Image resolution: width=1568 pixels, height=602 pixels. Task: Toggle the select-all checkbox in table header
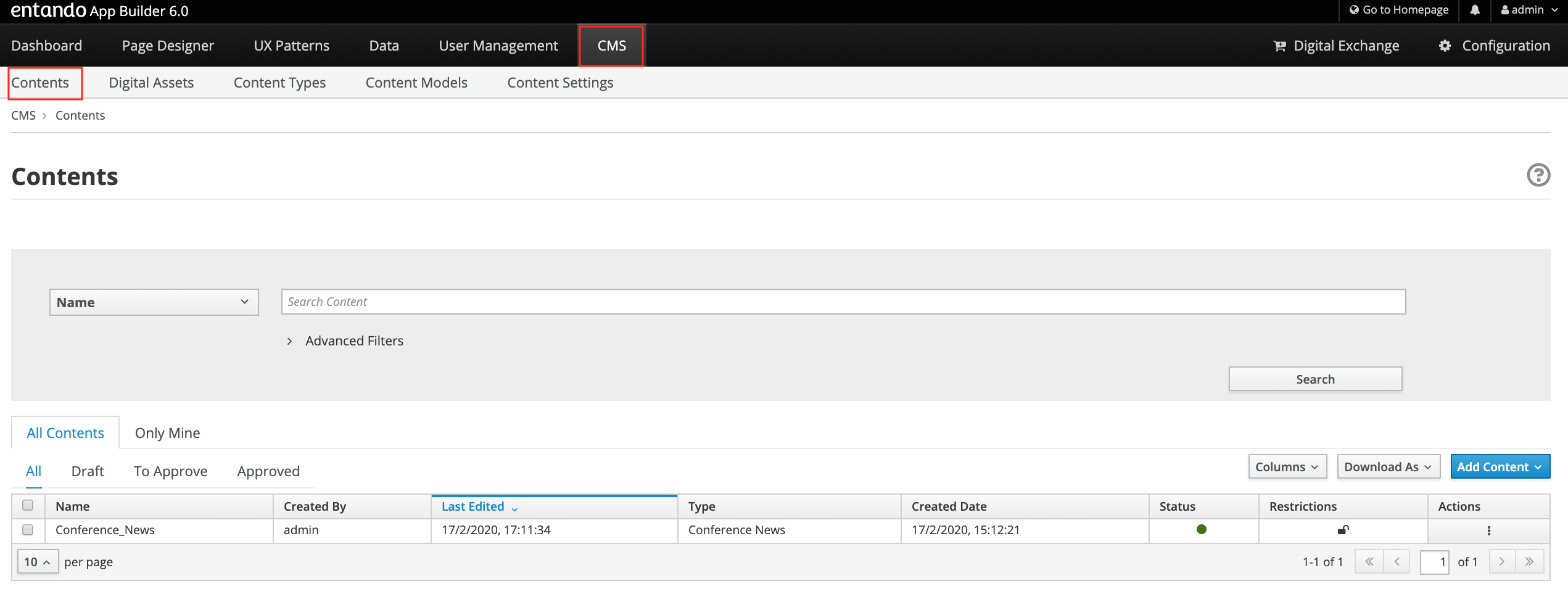28,506
